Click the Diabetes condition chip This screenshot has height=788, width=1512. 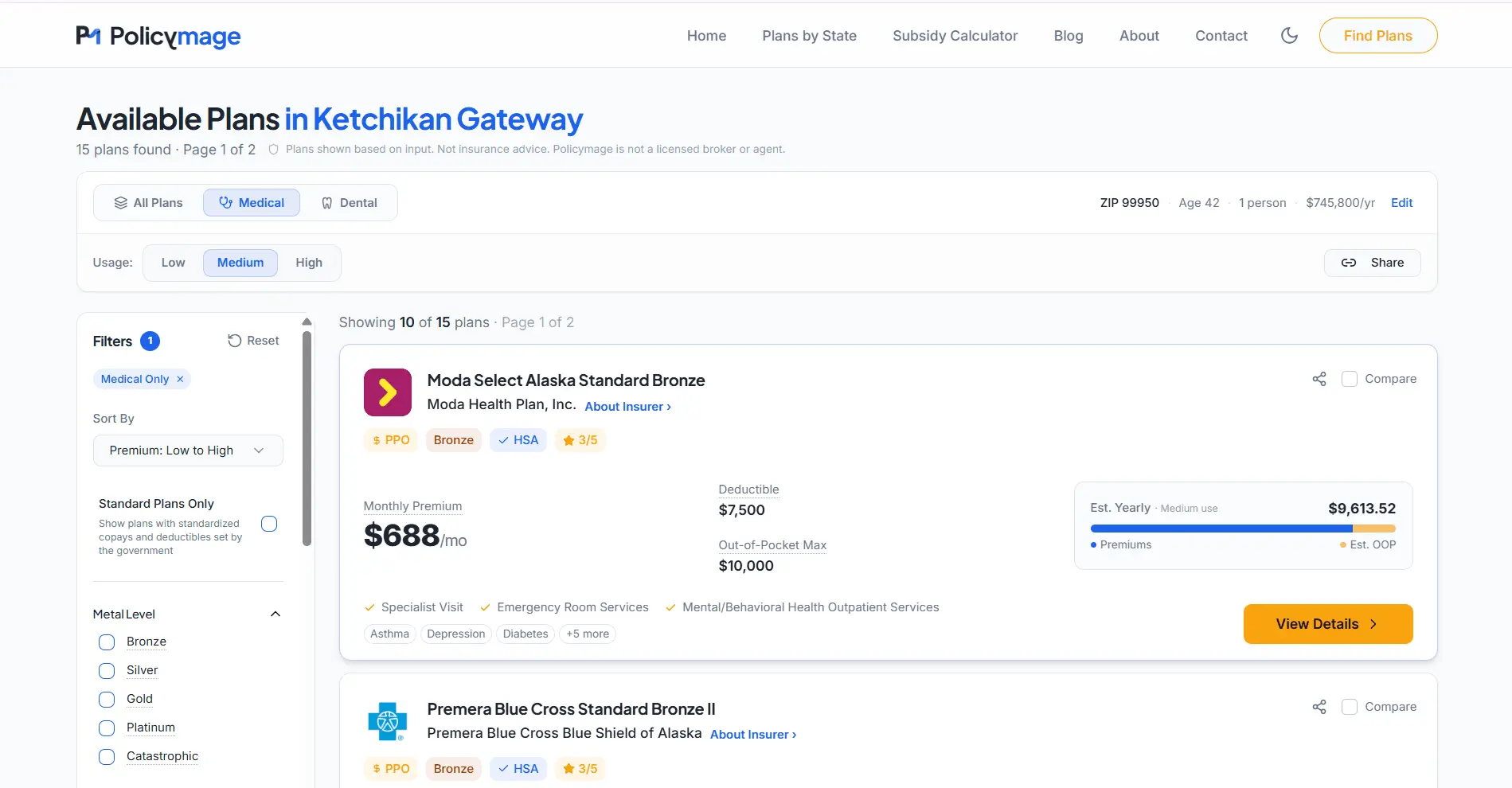tap(525, 634)
